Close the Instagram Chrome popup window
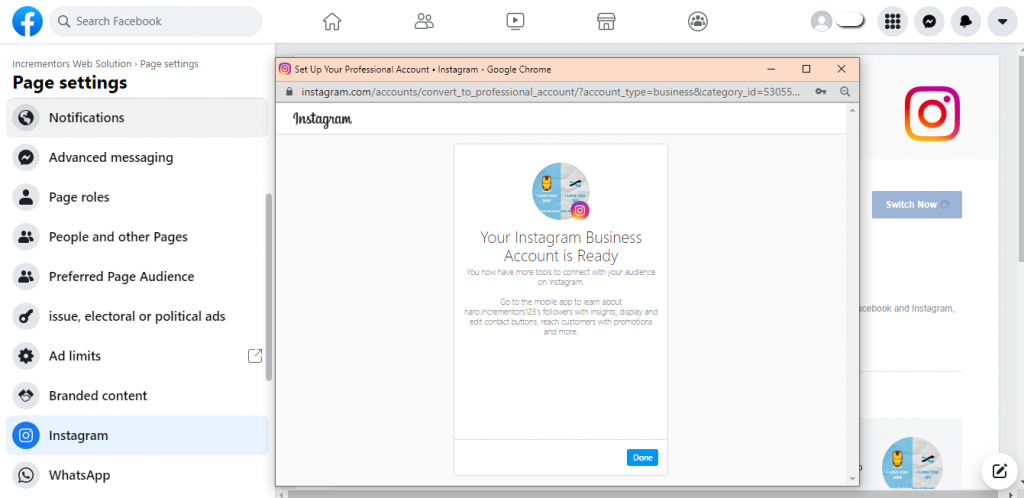The width and height of the screenshot is (1024, 498). click(841, 69)
